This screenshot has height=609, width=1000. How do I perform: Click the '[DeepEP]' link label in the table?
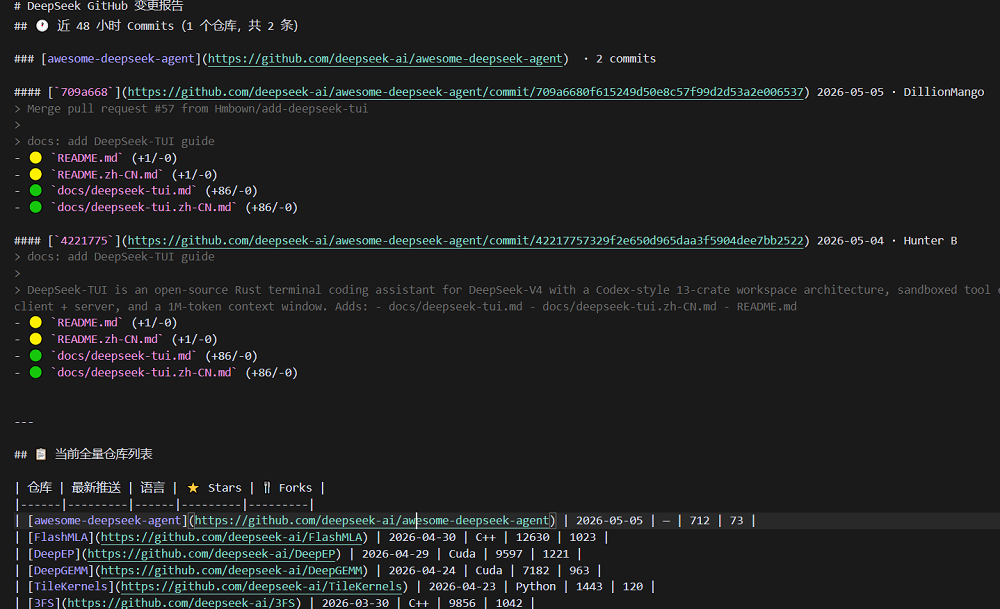54,554
